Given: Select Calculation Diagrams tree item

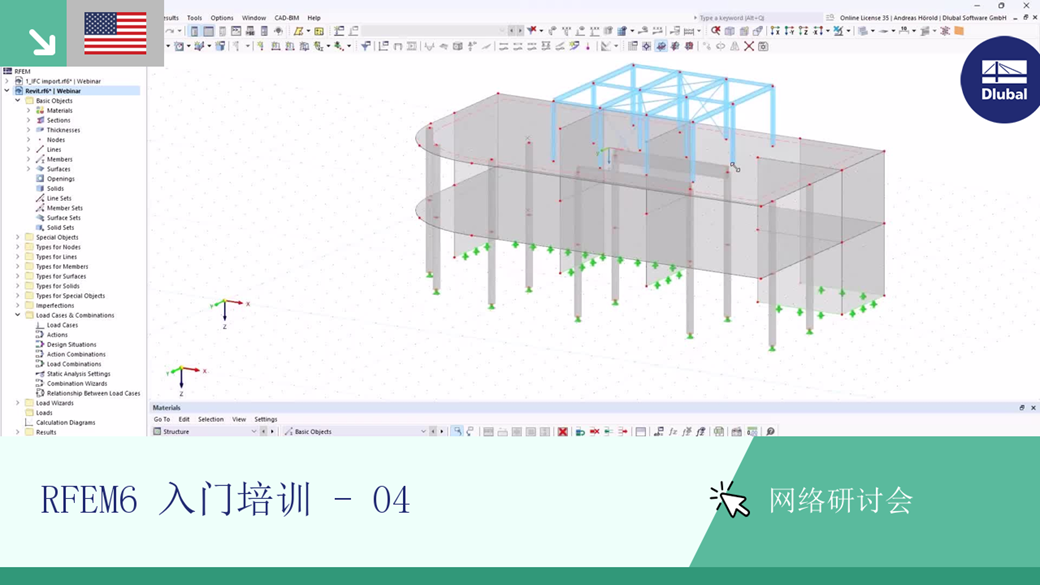Looking at the screenshot, I should 66,422.
